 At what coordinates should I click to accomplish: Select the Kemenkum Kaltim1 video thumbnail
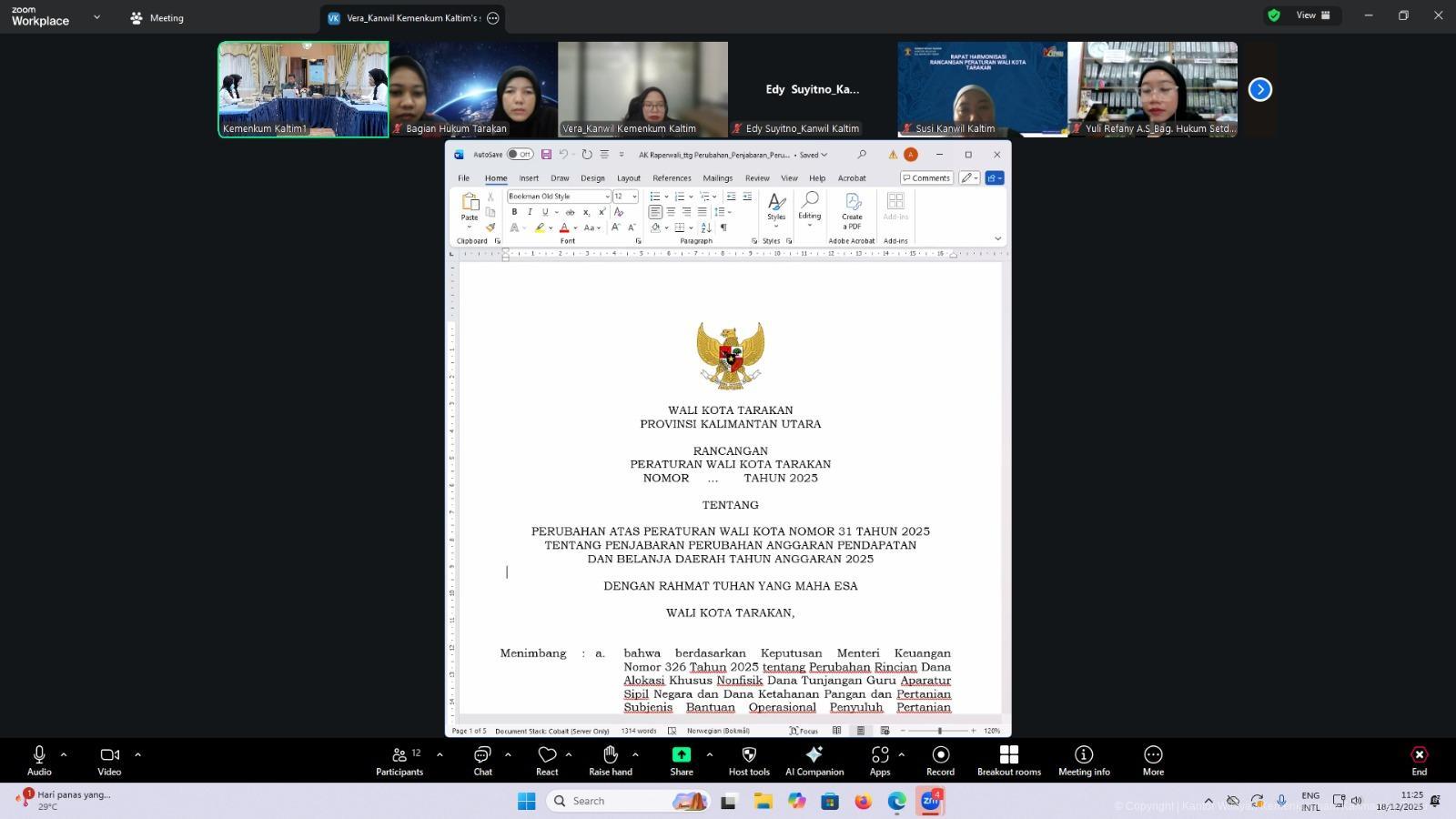point(303,89)
